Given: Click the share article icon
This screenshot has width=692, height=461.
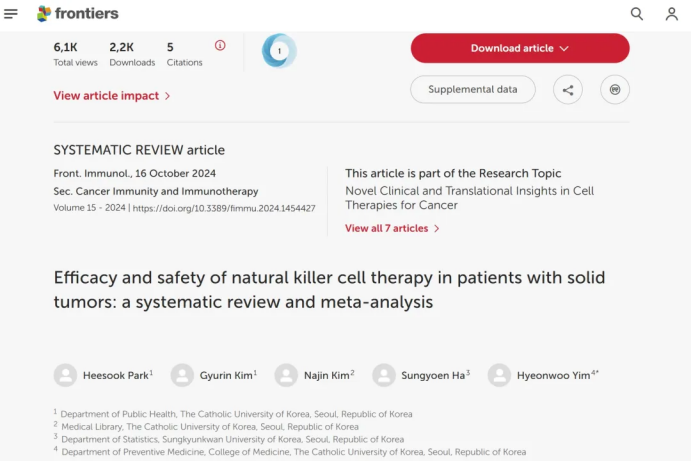Looking at the screenshot, I should click(x=567, y=90).
